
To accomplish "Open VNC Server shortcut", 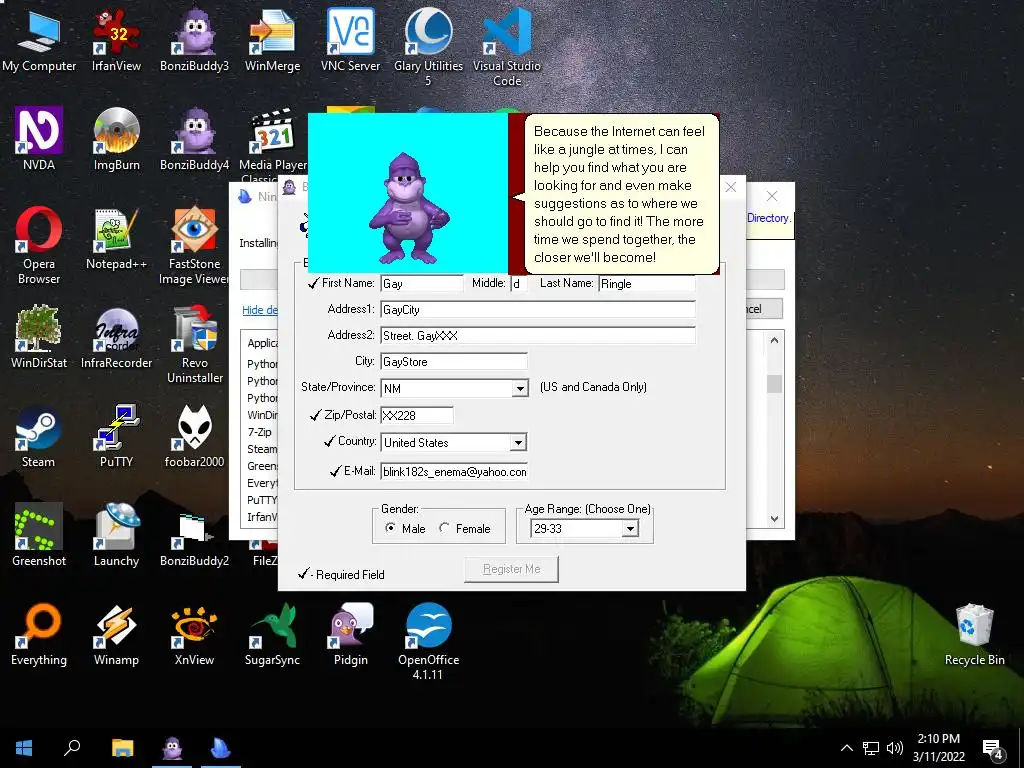I will tap(350, 40).
